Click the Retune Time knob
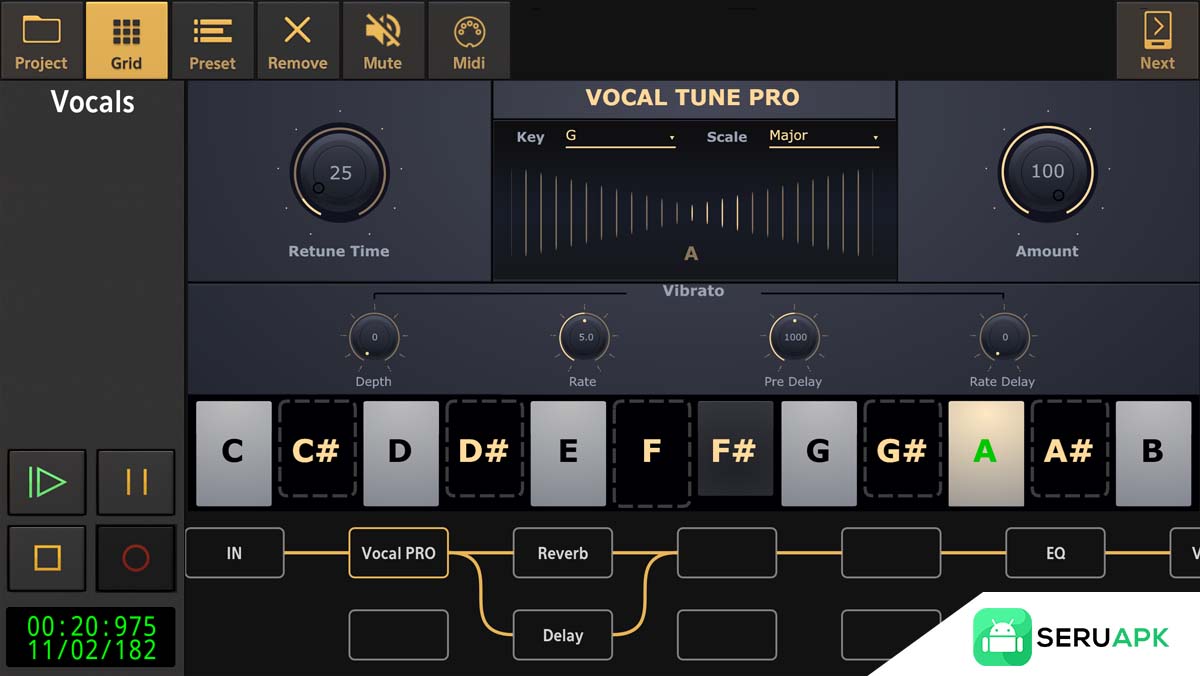The image size is (1200, 676). click(x=340, y=172)
